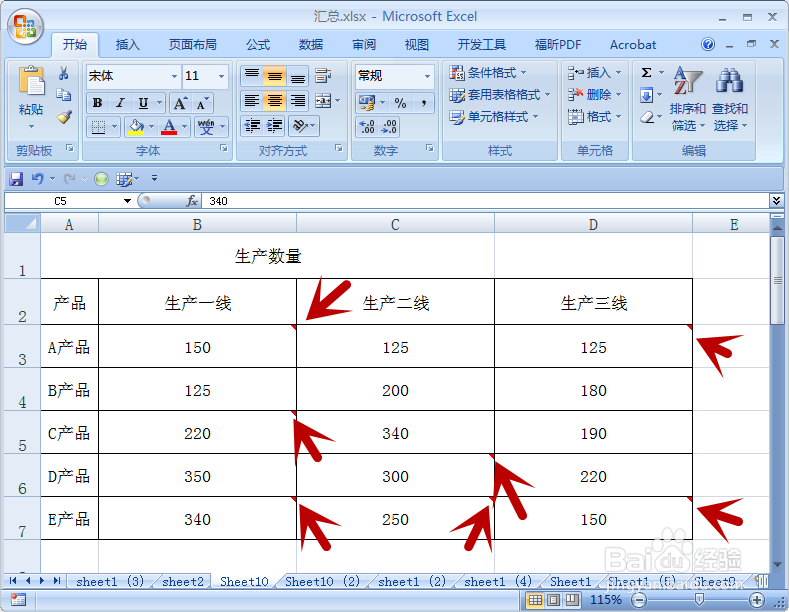Screen dimensions: 789x612
Task: Apply comma style number format
Action: 424,103
